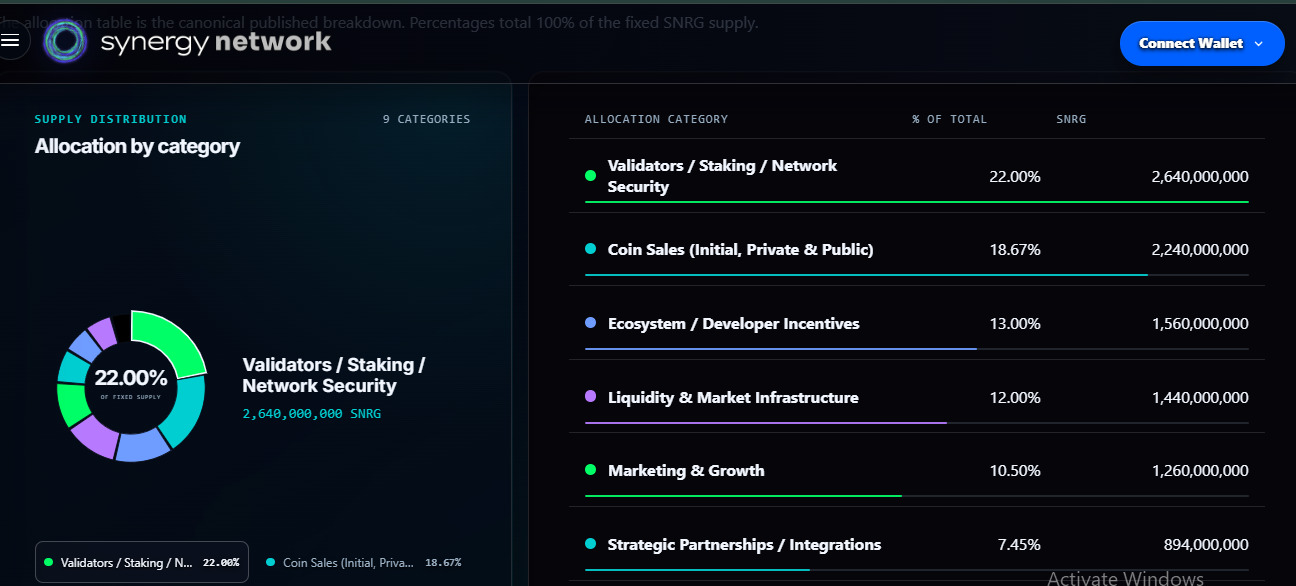The image size is (1296, 586).
Task: Click the 22.00% cell in Validators row
Action: coord(1015,176)
